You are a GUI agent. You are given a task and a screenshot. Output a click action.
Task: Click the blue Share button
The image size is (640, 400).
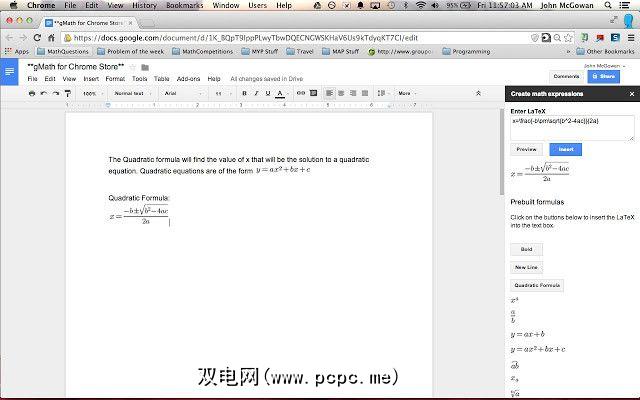point(604,76)
